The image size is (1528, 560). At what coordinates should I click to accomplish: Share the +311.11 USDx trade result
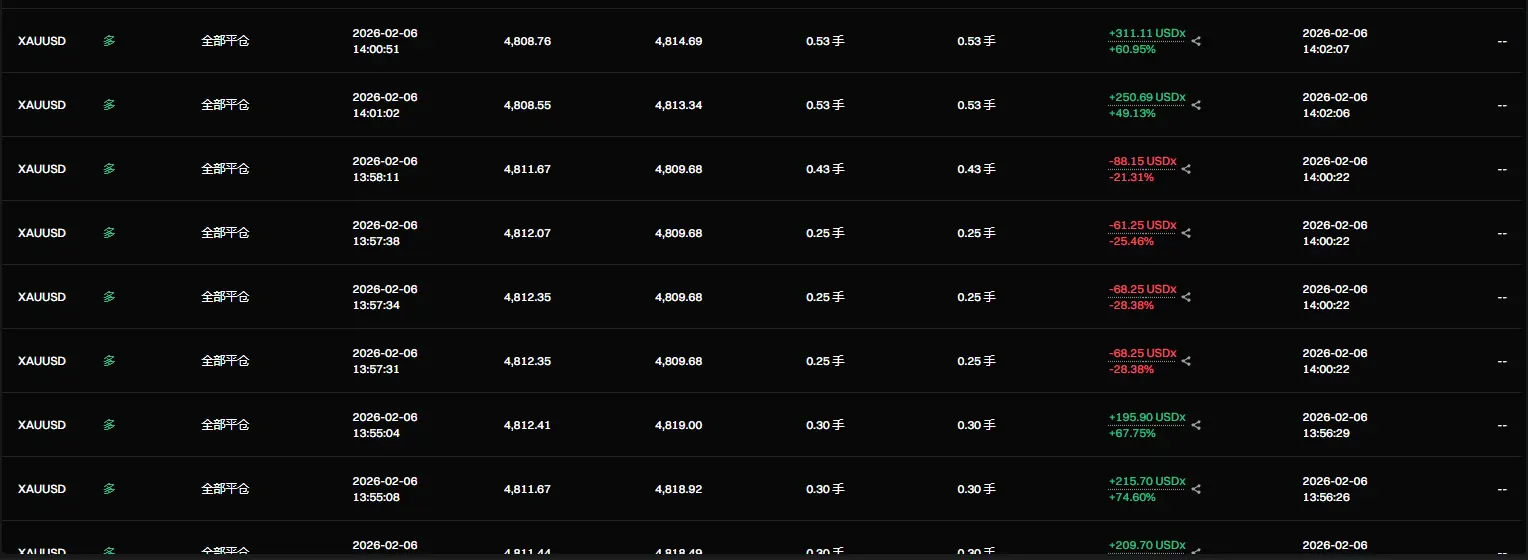coord(1197,41)
